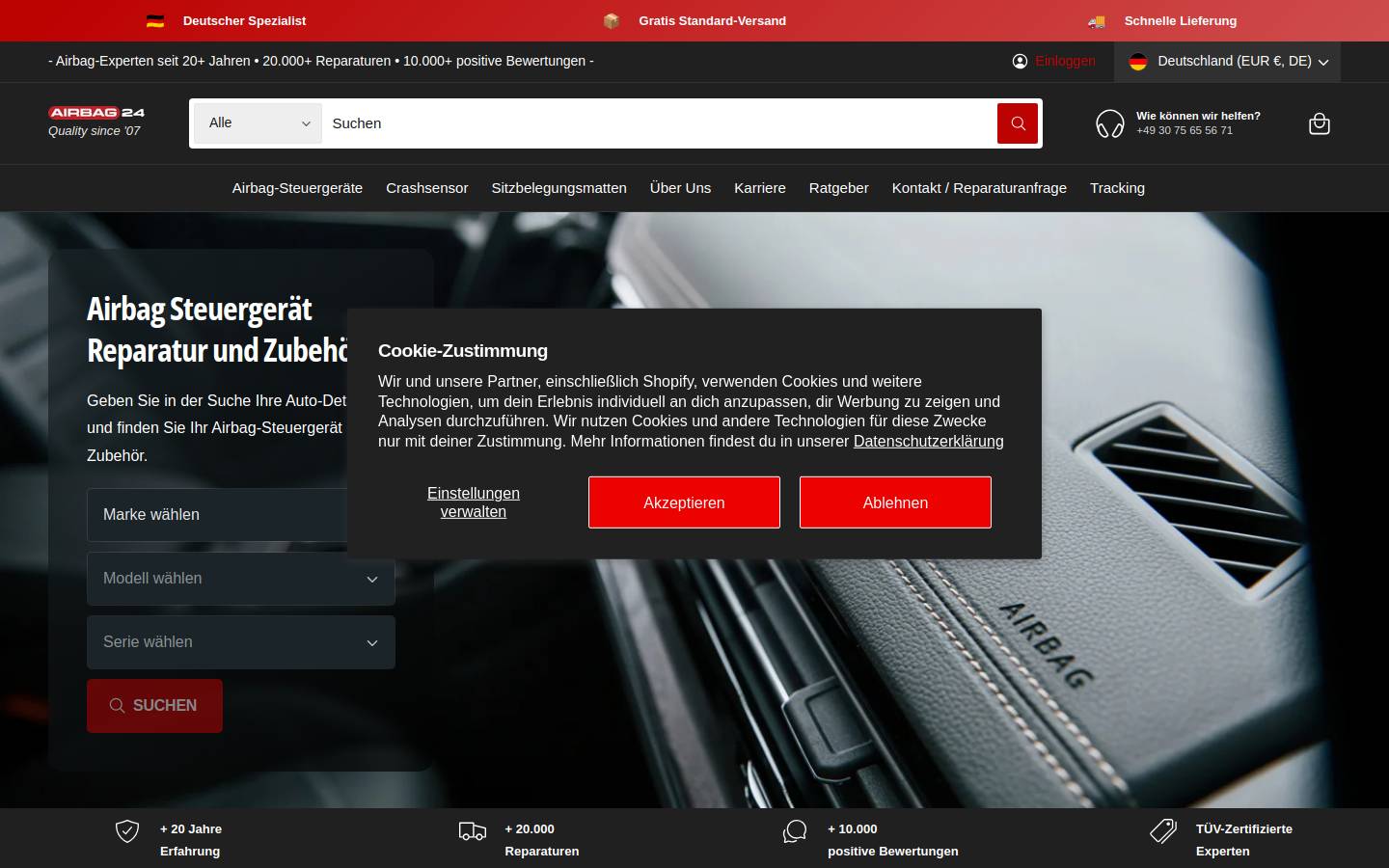This screenshot has height=868, width=1389.
Task: Open the Karriere page
Action: (760, 188)
